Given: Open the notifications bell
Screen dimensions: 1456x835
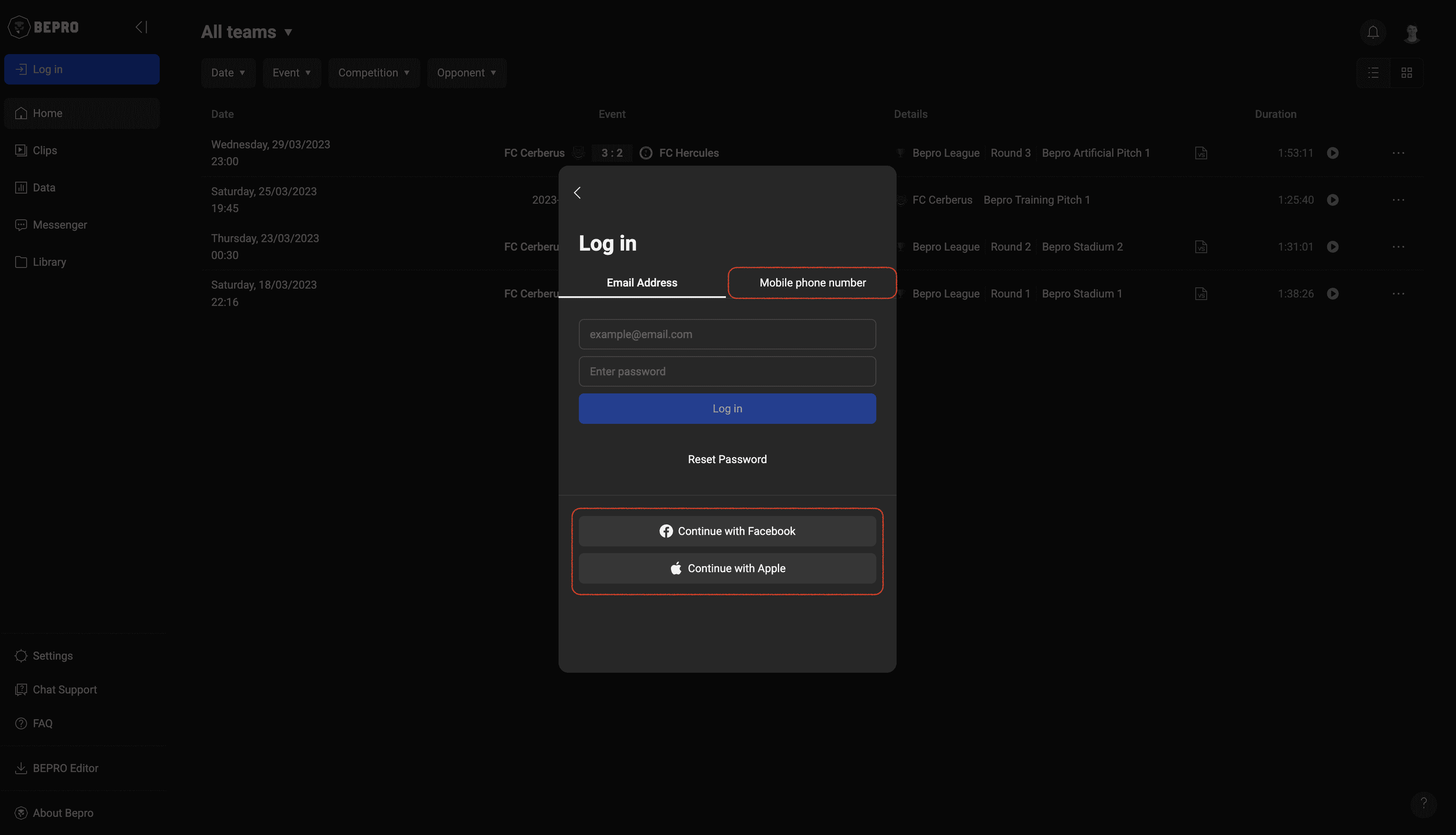Looking at the screenshot, I should 1373,32.
